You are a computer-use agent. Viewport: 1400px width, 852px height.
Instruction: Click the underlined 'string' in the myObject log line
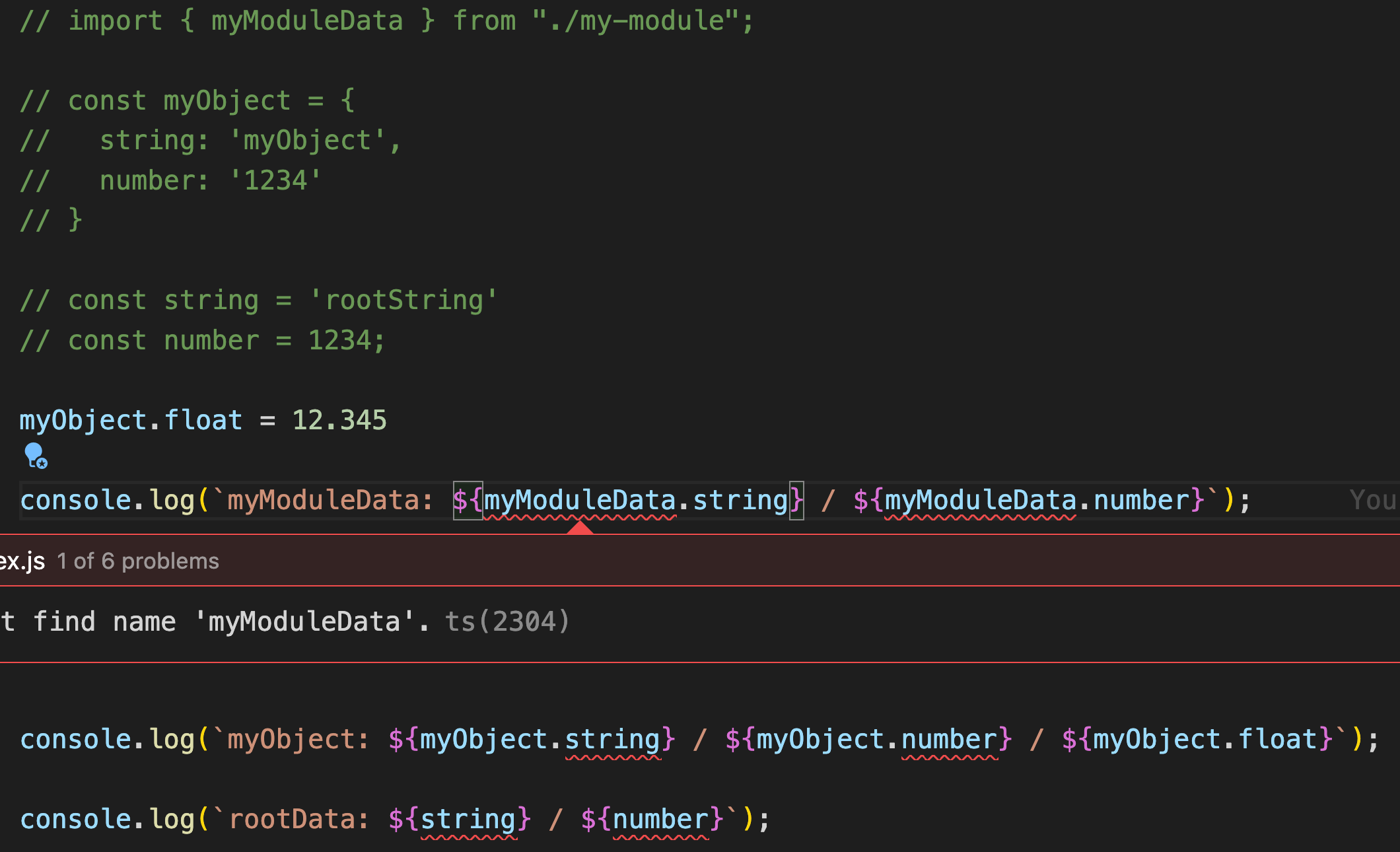pyautogui.click(x=613, y=739)
